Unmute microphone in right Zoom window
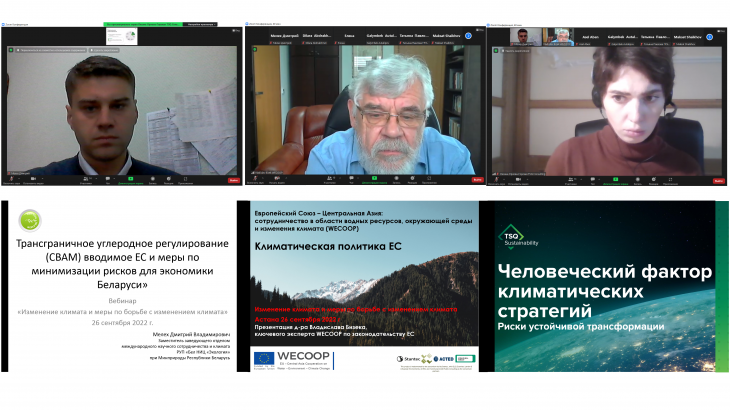The width and height of the screenshot is (730, 410). coord(497,179)
